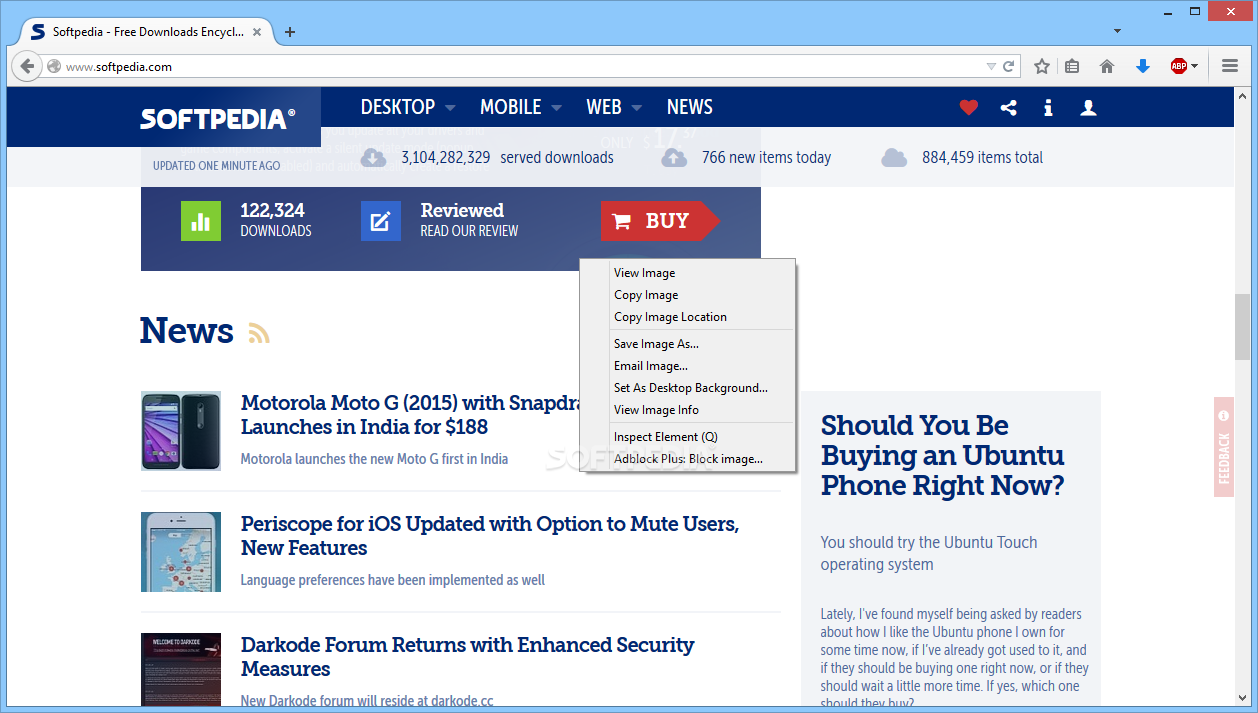Open the info icon in Softpedia header
The image size is (1258, 713).
1048,107
